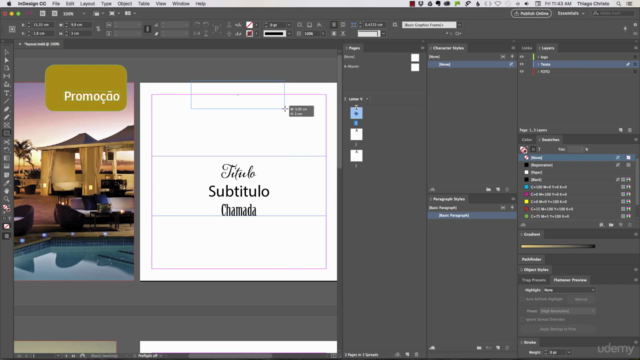The height and width of the screenshot is (360, 640).
Task: Toggle the fill/stroke selector in the Swatches panel
Action: [x=524, y=150]
